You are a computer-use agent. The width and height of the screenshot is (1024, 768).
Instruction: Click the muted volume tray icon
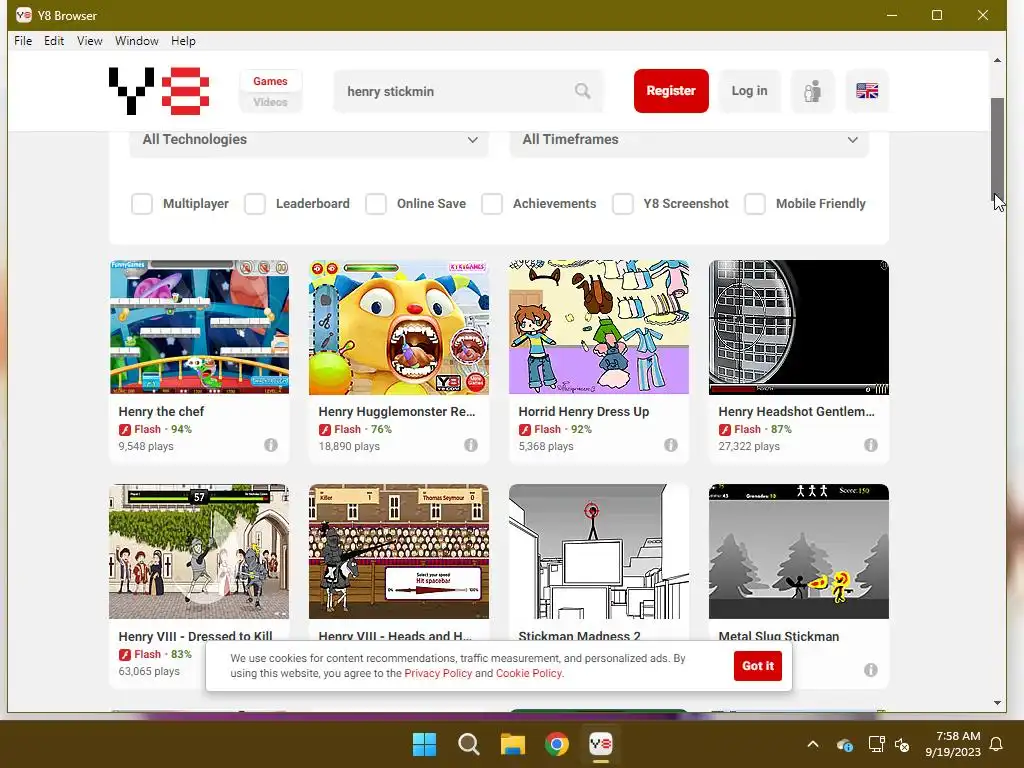902,744
